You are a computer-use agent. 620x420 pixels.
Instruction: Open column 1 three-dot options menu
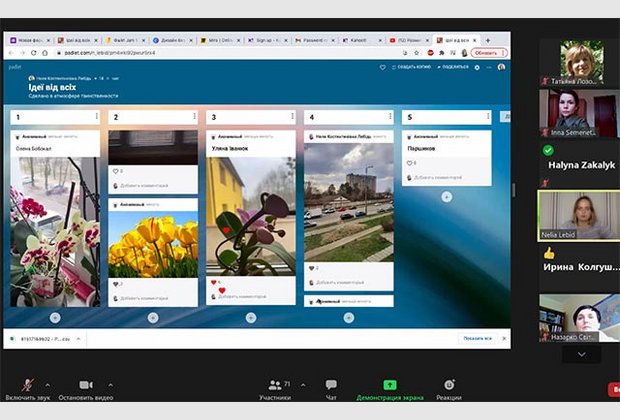click(x=97, y=117)
